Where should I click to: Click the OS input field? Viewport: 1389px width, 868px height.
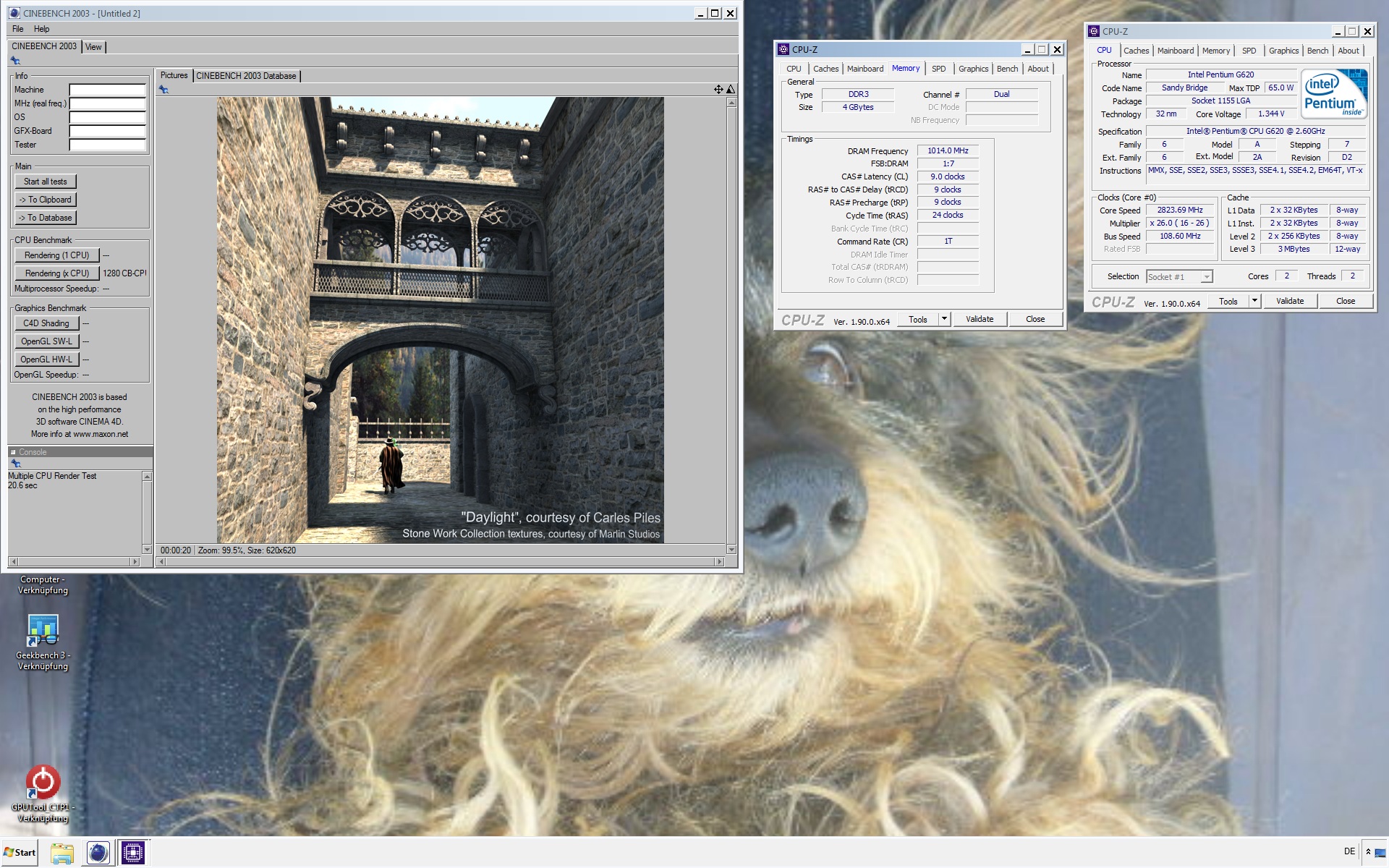[x=107, y=117]
